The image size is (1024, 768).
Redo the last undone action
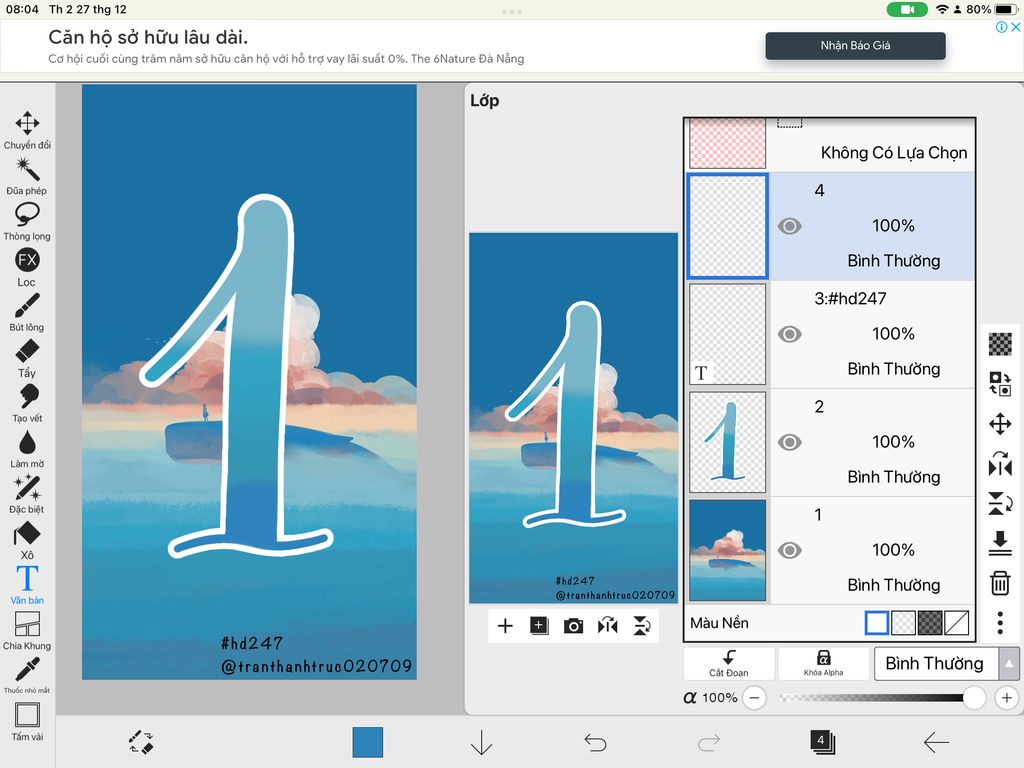(709, 743)
